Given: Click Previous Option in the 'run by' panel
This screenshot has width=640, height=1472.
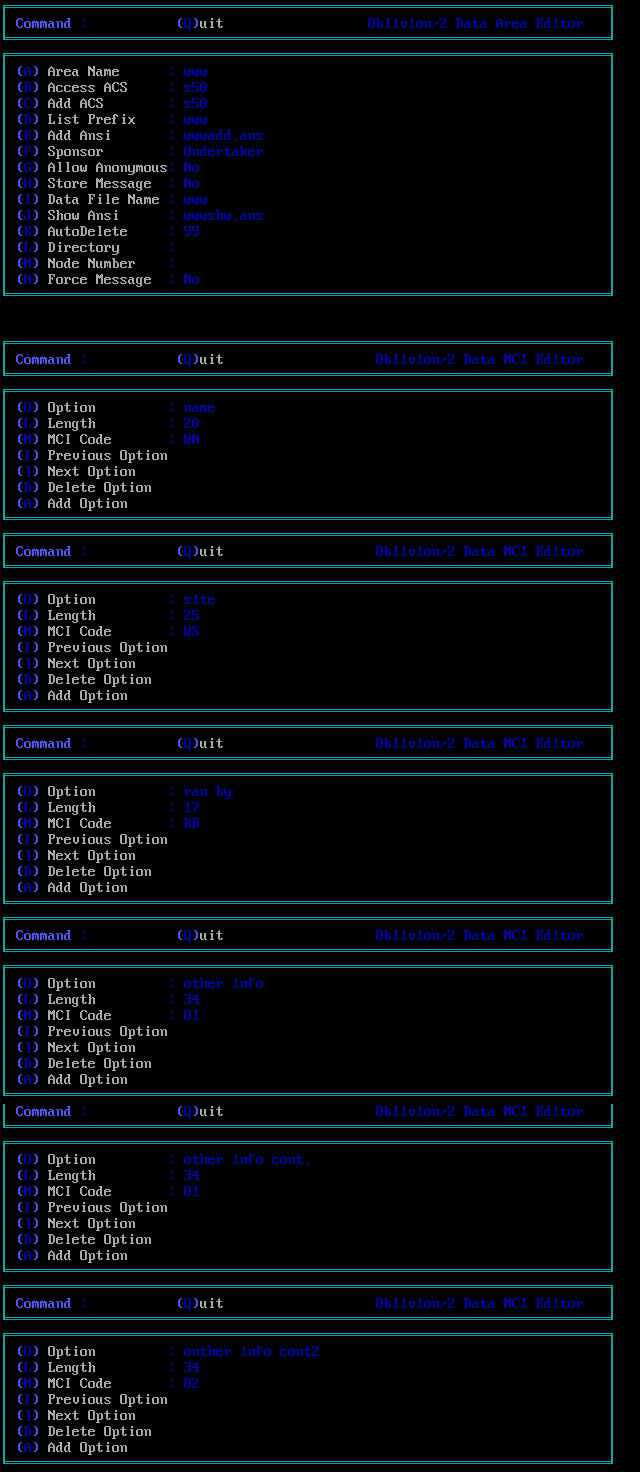Looking at the screenshot, I should click(106, 839).
